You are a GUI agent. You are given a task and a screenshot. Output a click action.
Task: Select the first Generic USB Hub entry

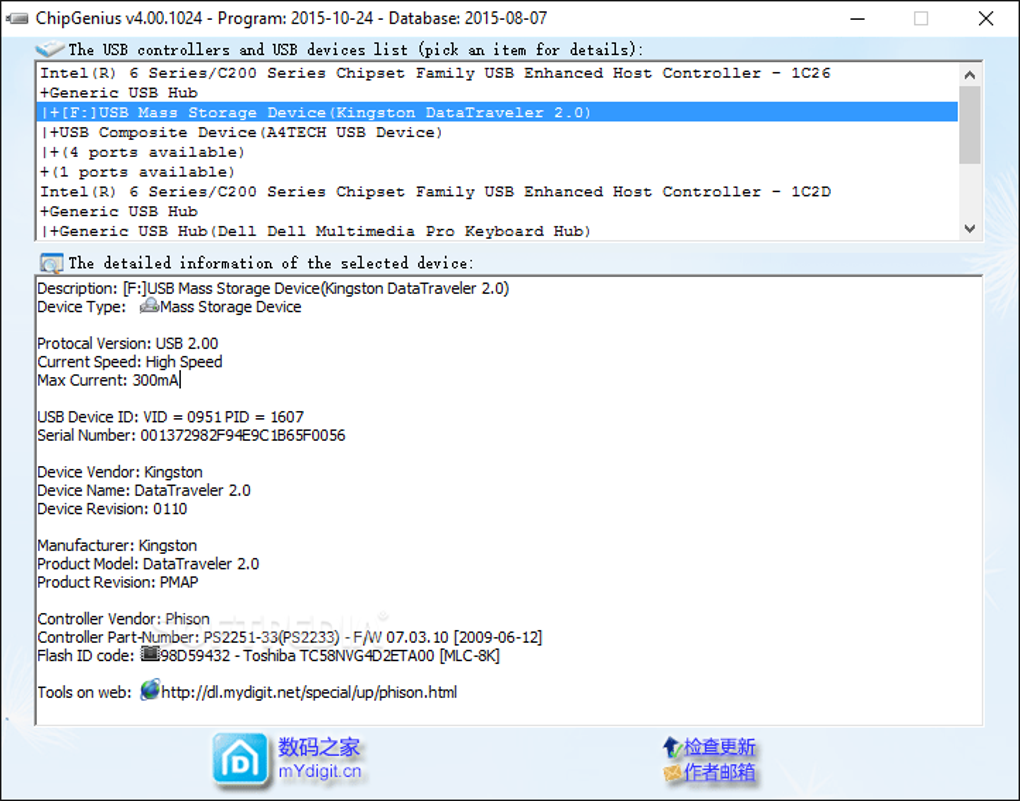497,92
